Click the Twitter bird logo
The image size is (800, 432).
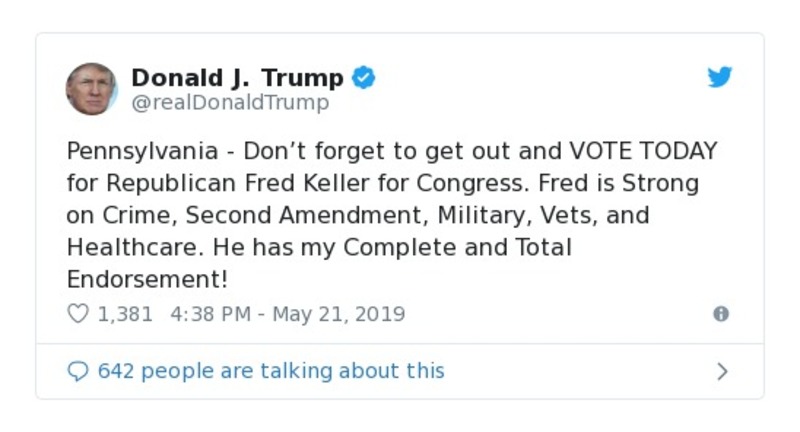720,77
